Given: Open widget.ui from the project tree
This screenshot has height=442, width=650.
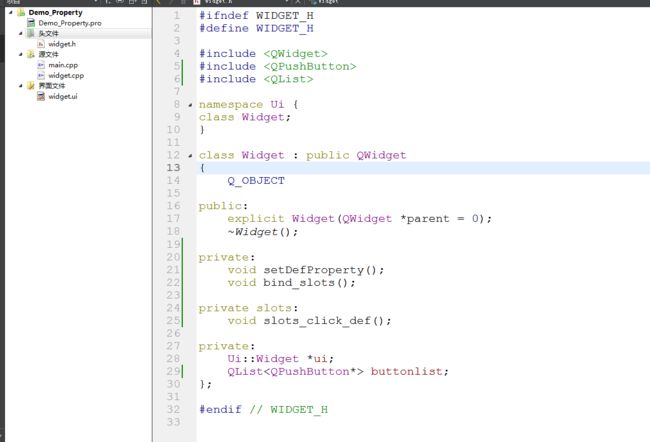Looking at the screenshot, I should (63, 97).
